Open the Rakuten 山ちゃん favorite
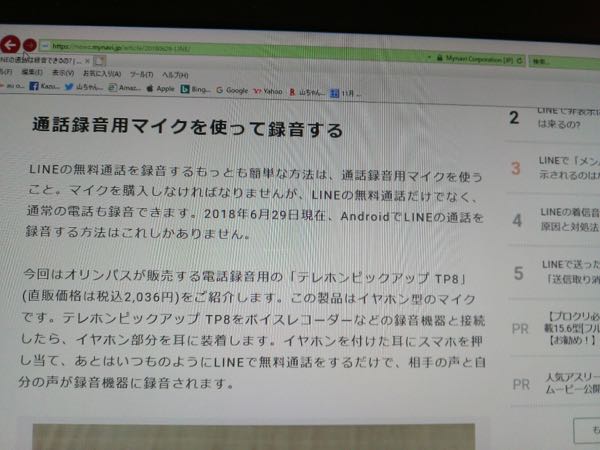Screen dimensions: 600x450 (307, 92)
